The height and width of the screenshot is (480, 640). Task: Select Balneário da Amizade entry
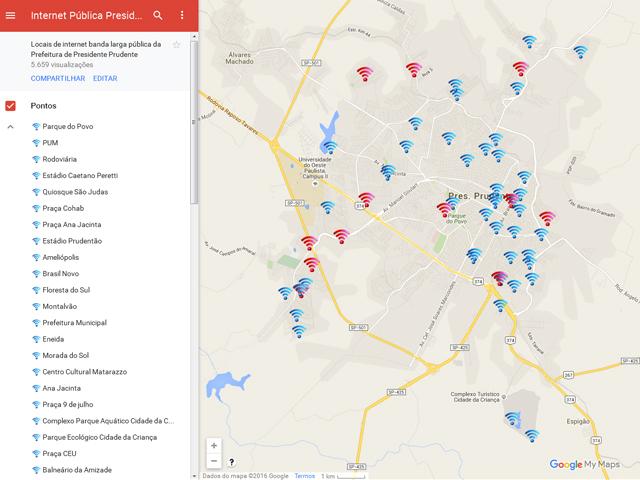pyautogui.click(x=77, y=470)
